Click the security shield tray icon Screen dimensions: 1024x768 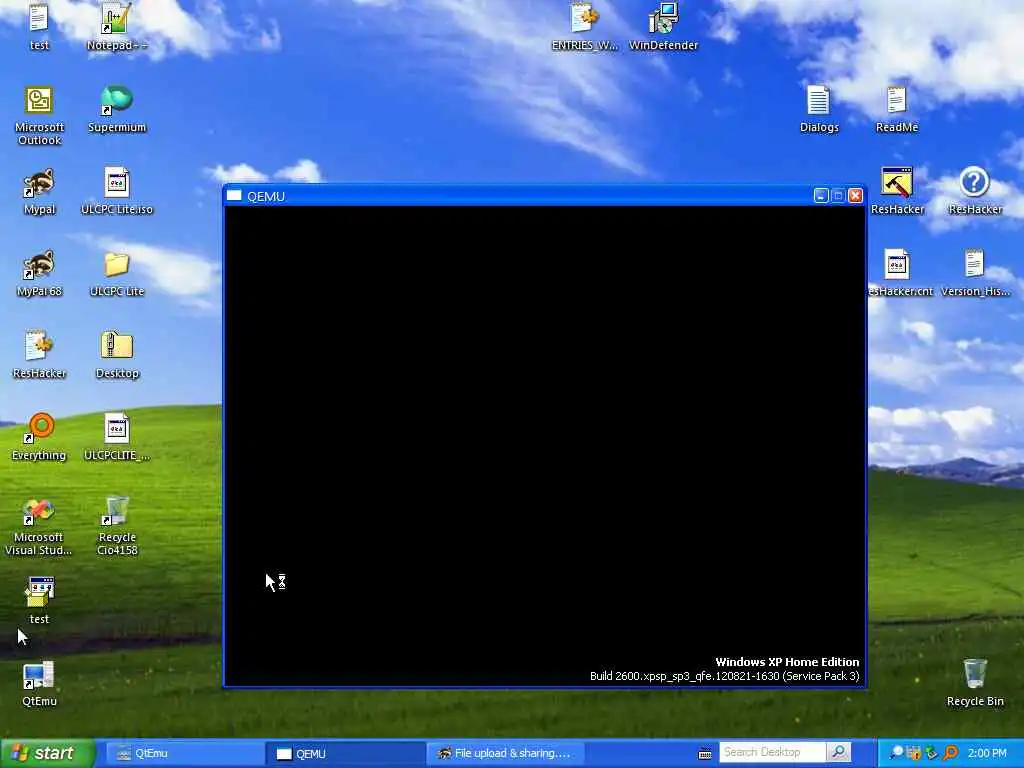[x=914, y=753]
